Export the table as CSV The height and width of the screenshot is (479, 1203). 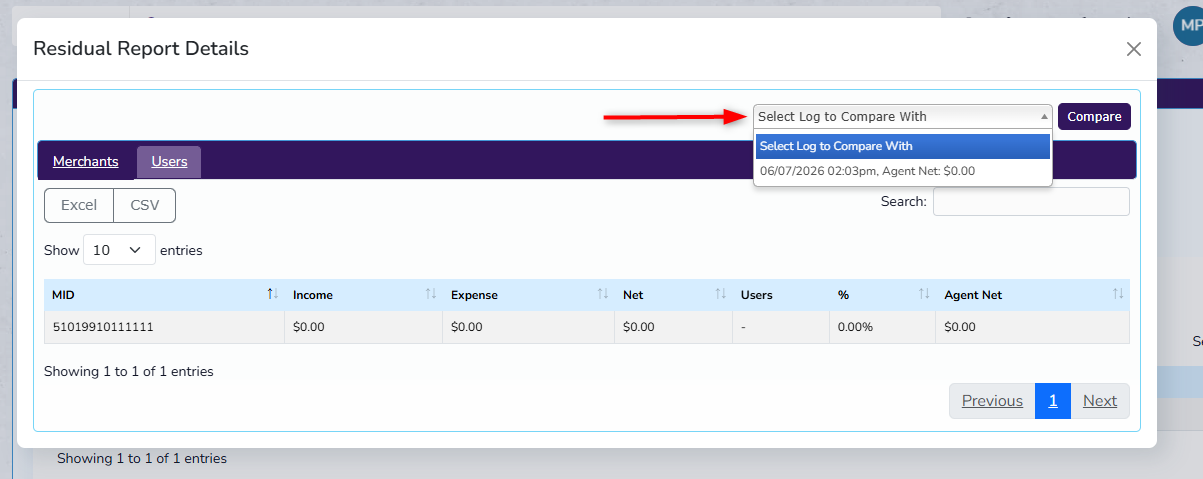coord(145,205)
